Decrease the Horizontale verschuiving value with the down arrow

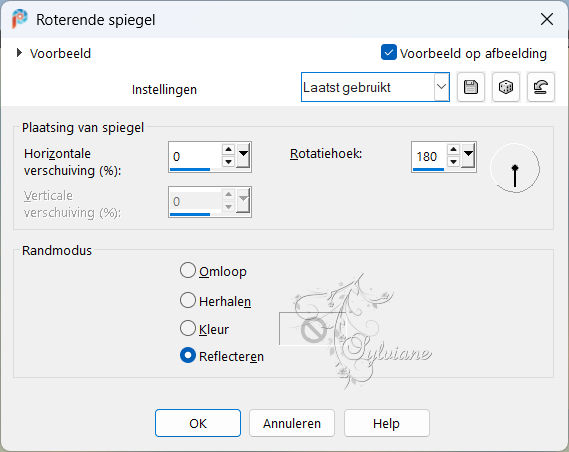228,162
